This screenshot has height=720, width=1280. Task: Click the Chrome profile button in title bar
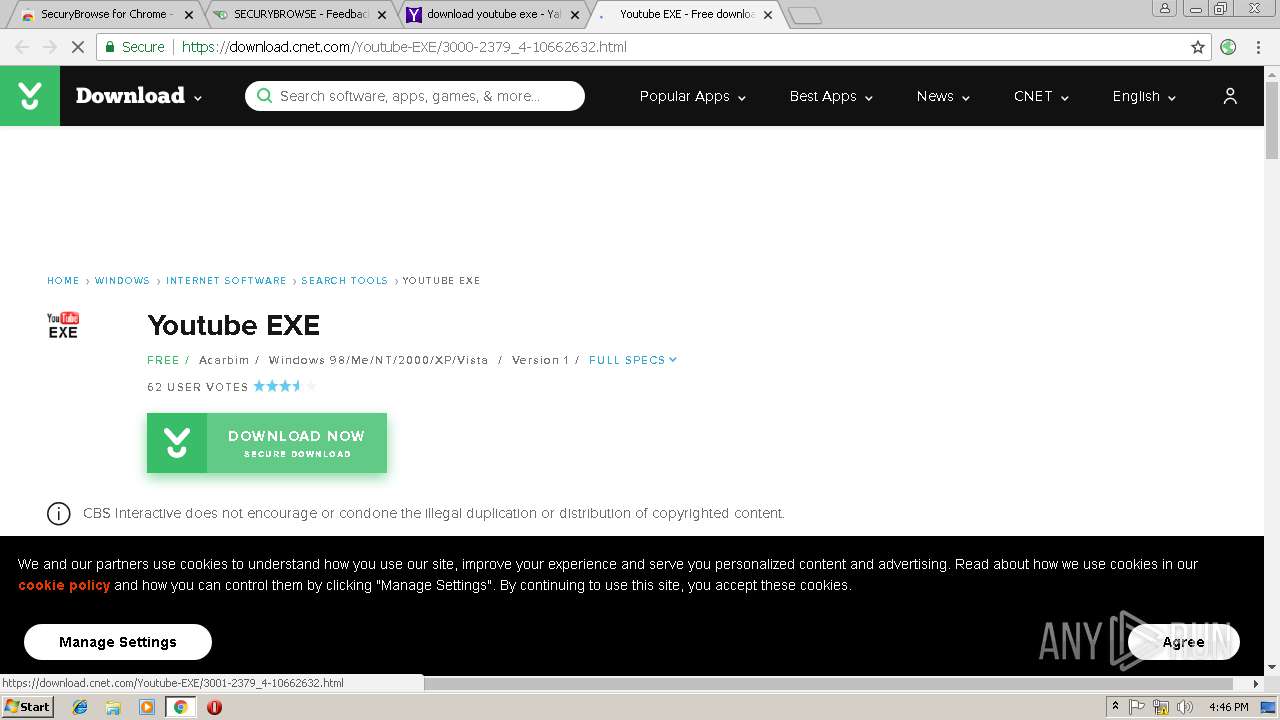(1164, 8)
